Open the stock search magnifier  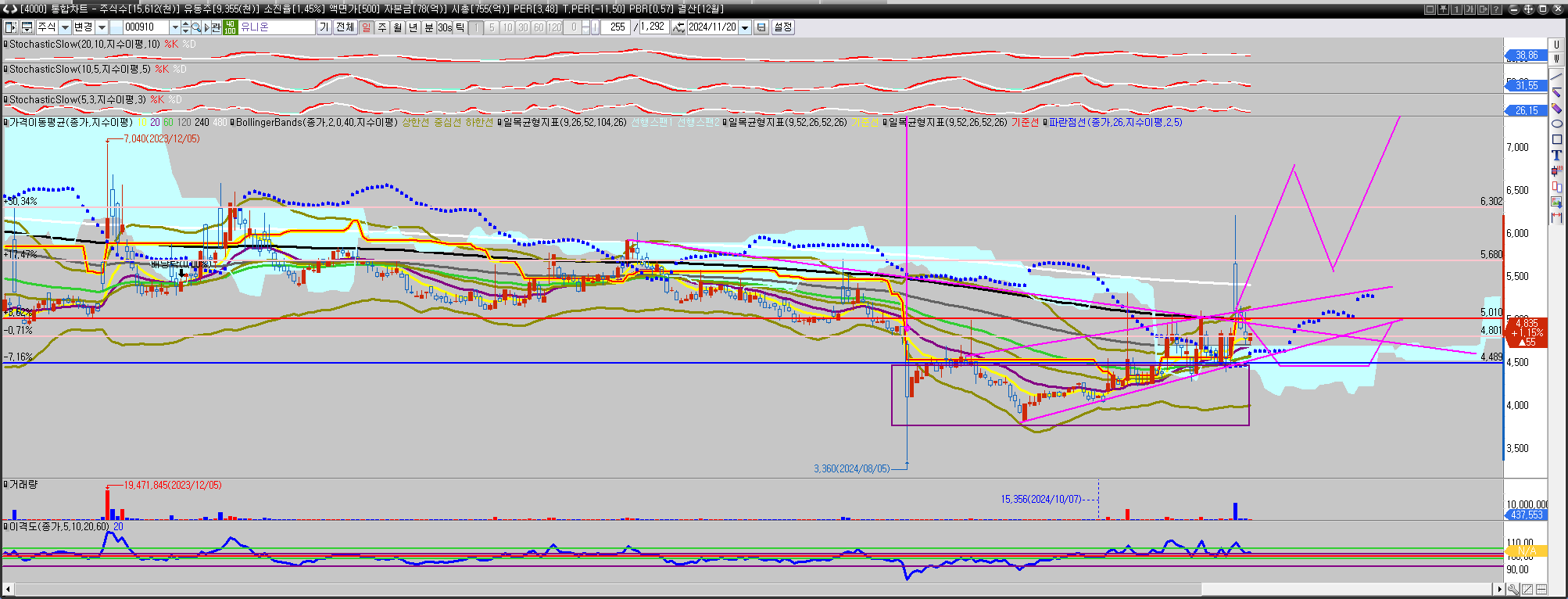[196, 27]
